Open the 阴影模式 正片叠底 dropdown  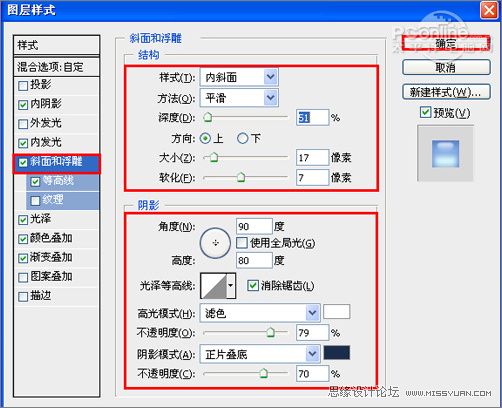click(260, 354)
